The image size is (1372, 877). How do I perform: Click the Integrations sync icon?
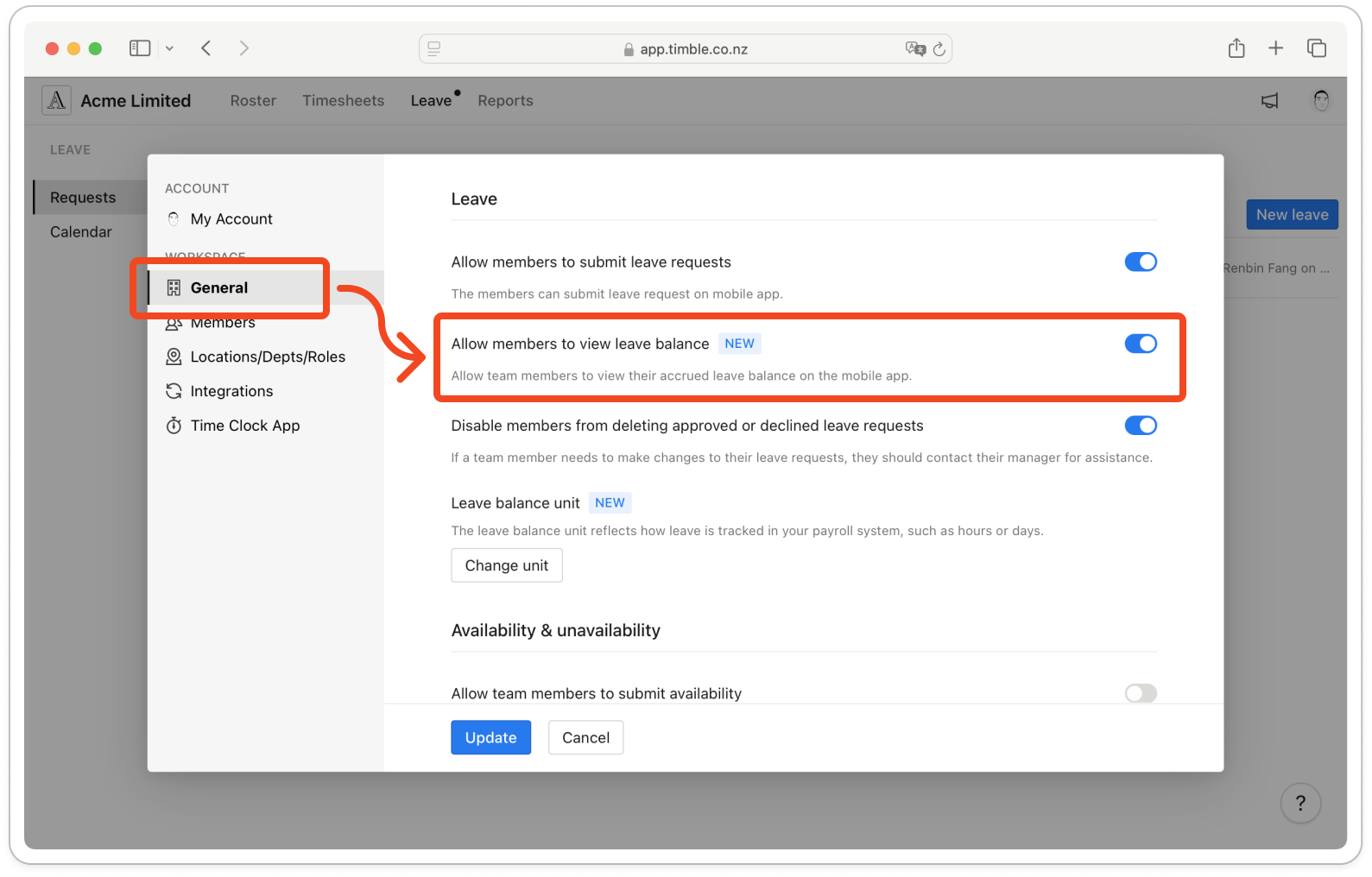point(174,391)
